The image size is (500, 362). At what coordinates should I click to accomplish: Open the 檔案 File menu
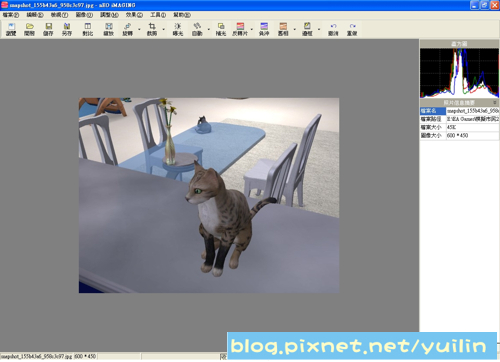11,15
